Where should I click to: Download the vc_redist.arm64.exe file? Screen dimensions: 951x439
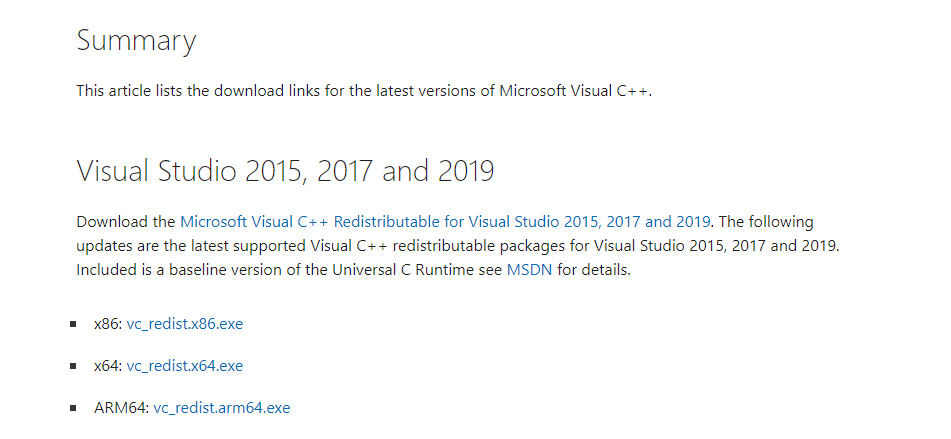(x=222, y=408)
